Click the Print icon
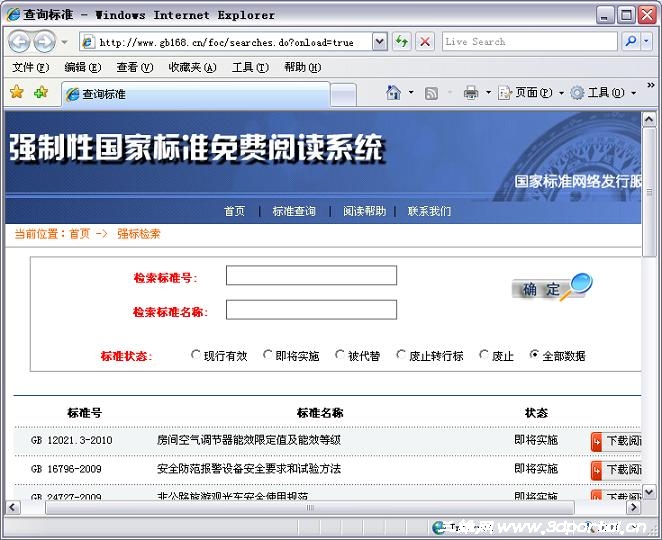 coord(471,92)
